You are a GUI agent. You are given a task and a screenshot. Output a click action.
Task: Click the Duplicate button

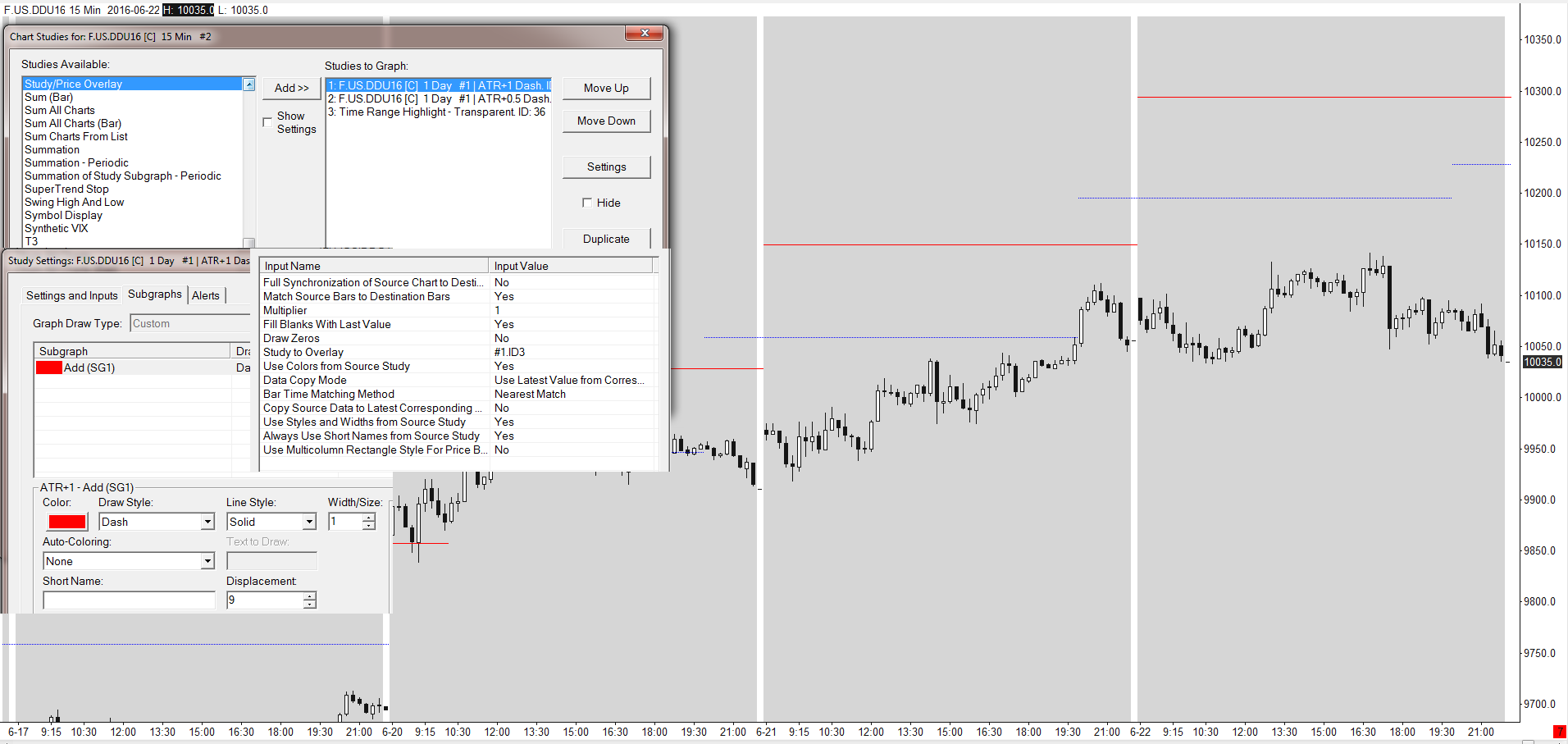click(606, 239)
